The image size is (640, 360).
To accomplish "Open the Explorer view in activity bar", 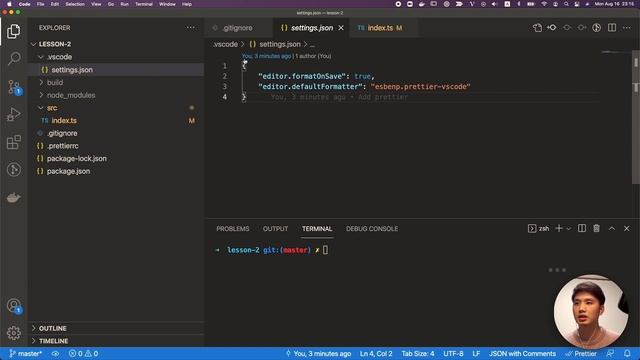I will [13, 31].
